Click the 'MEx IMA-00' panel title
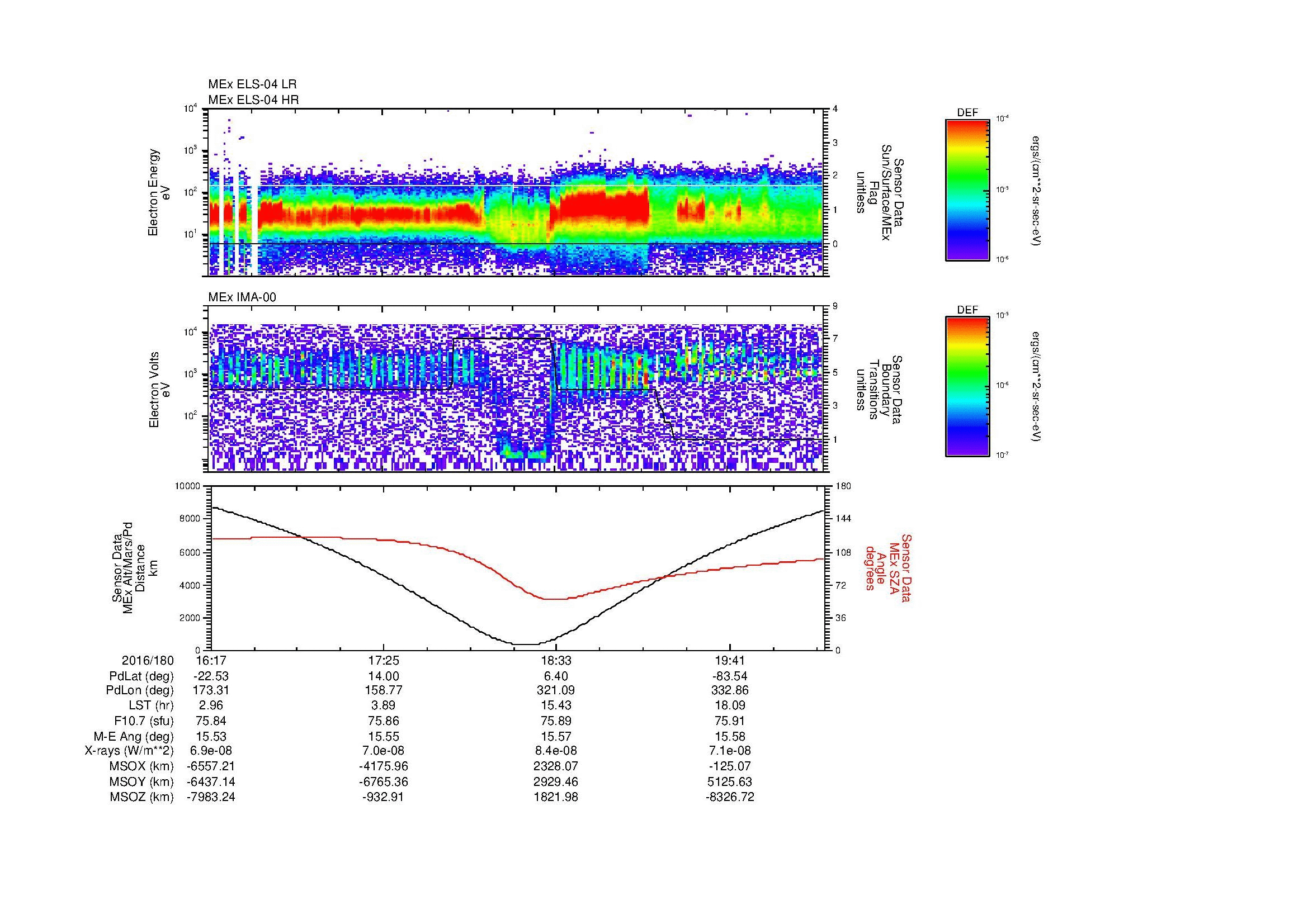 tap(242, 297)
